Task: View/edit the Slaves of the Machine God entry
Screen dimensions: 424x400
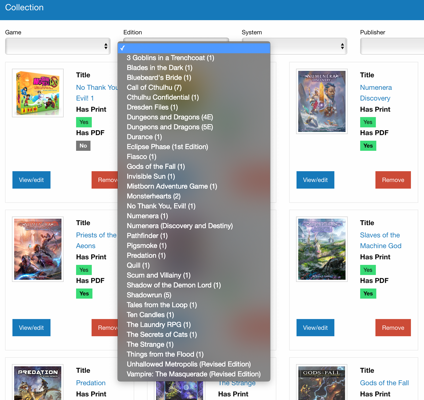Action: (315, 328)
